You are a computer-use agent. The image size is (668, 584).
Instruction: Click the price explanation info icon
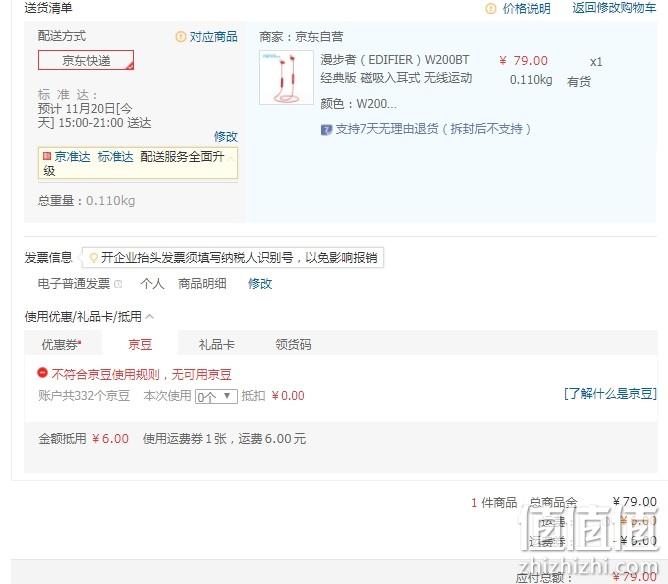point(491,9)
